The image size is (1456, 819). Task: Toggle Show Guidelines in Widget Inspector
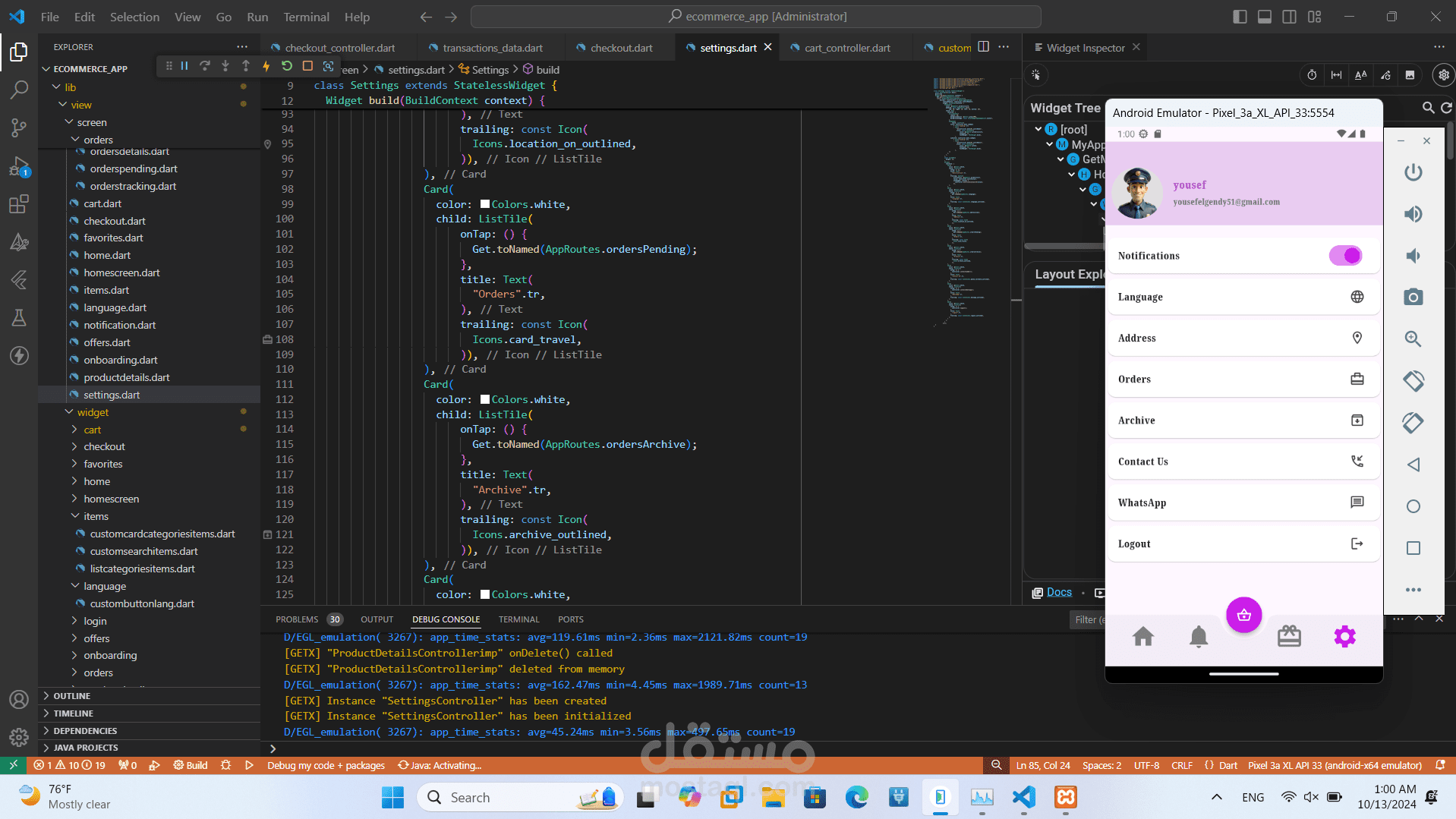(x=1336, y=75)
